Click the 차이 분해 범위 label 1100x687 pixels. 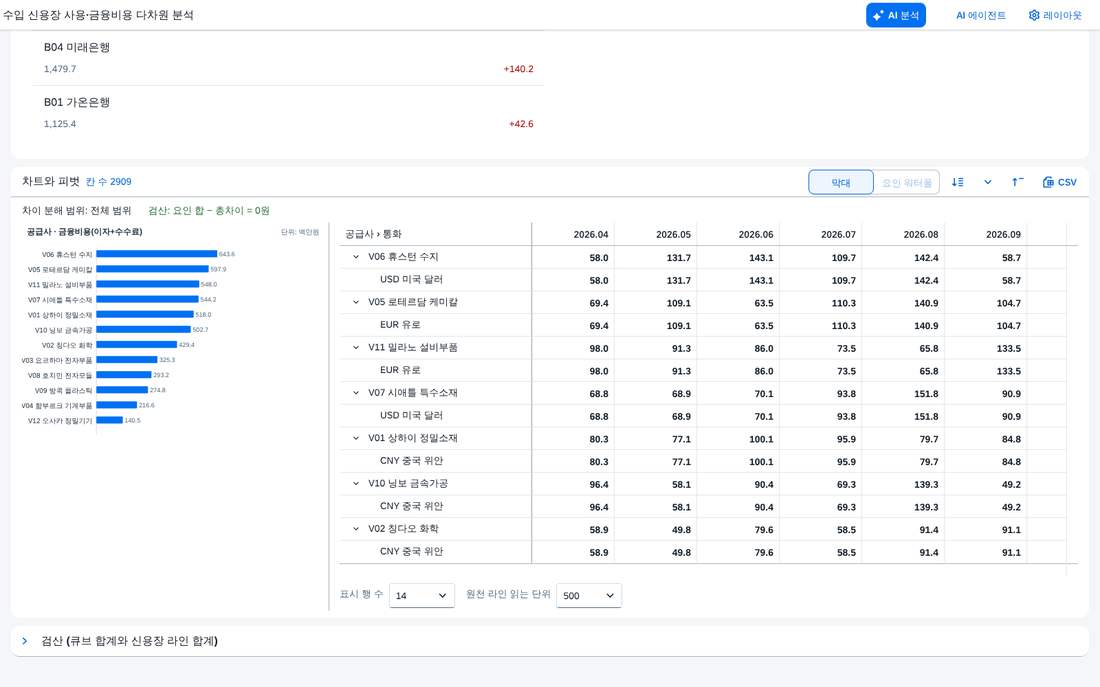point(76,211)
